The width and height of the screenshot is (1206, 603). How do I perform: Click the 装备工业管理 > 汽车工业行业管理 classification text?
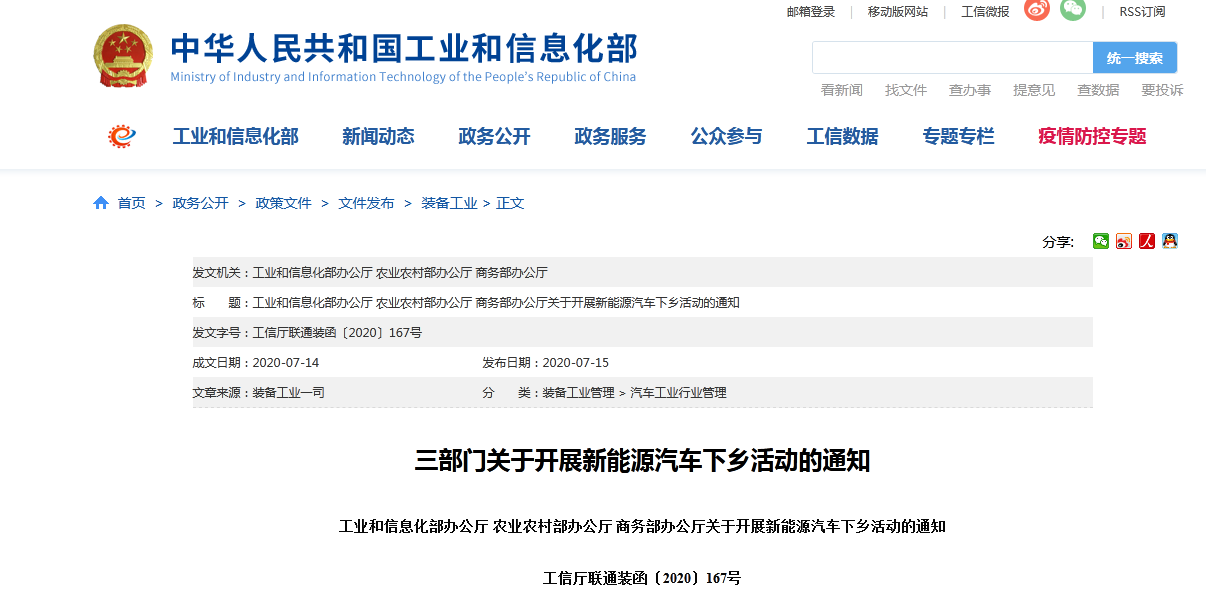click(634, 393)
